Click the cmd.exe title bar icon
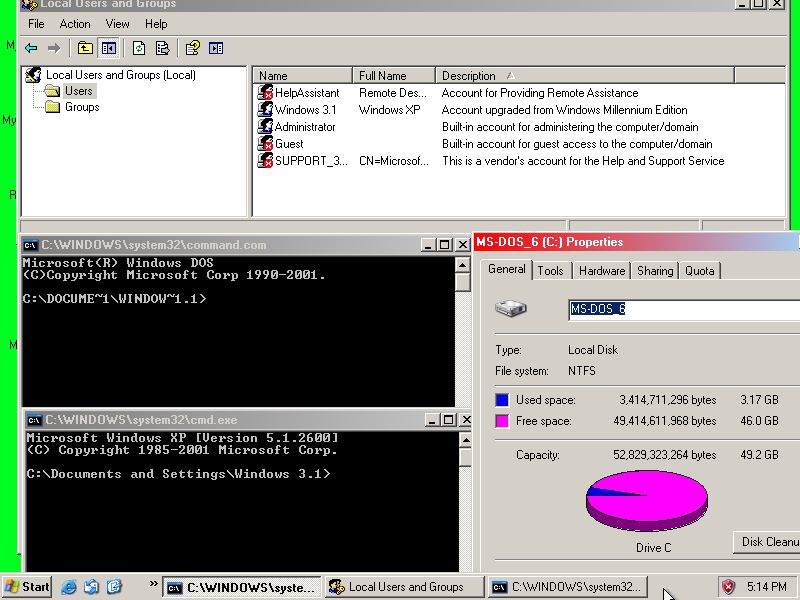 coord(34,420)
